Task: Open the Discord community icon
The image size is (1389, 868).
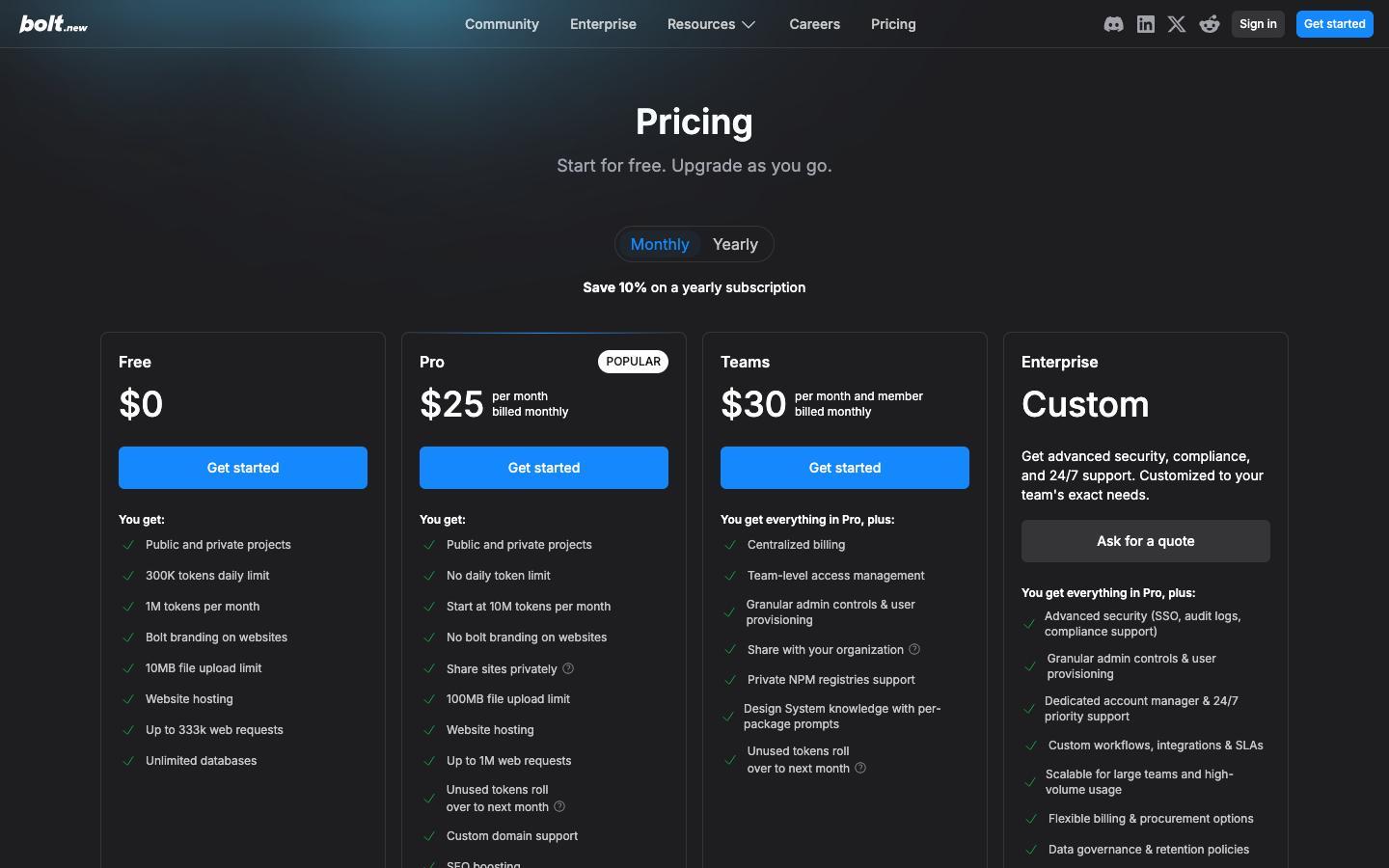Action: [x=1113, y=24]
